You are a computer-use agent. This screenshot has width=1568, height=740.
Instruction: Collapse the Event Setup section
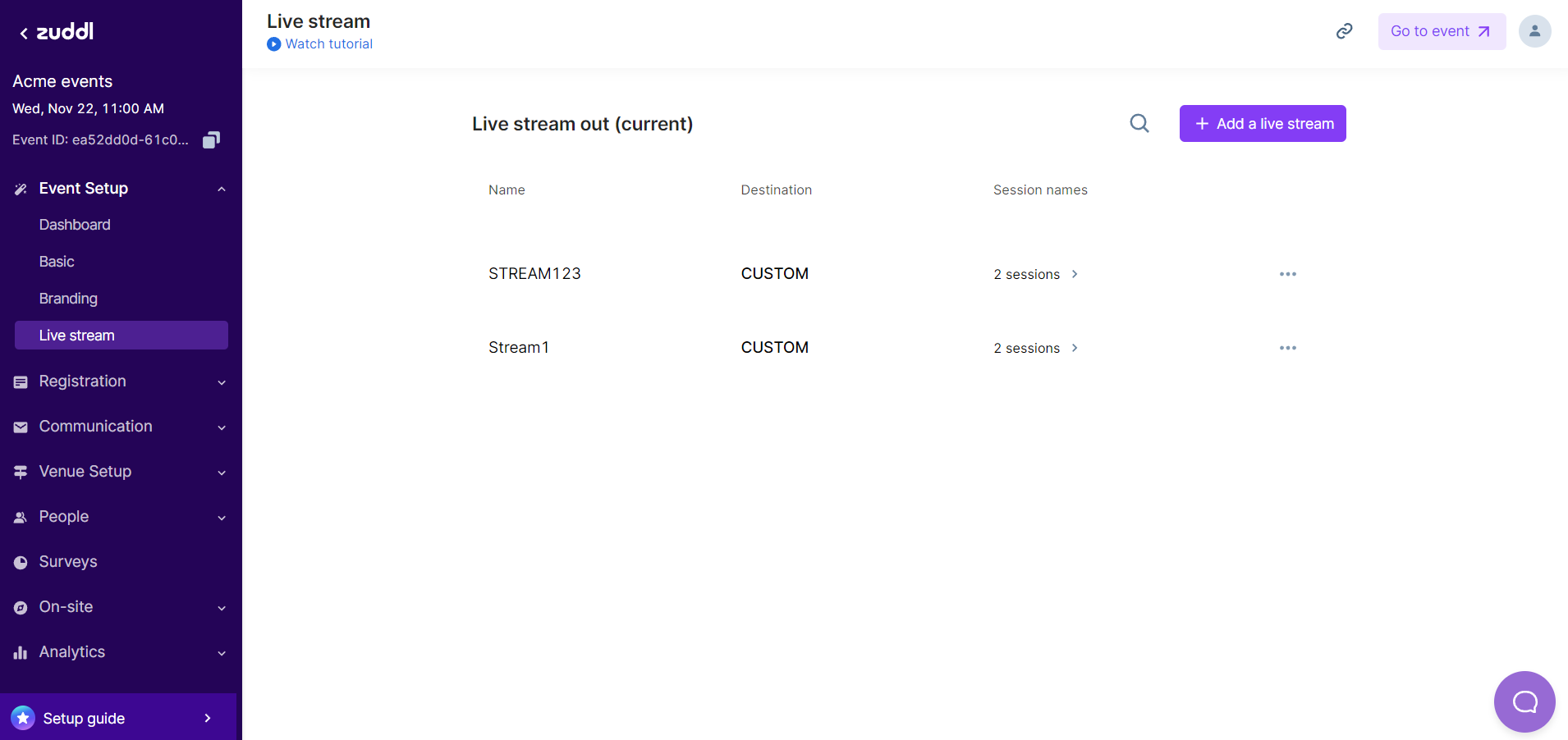click(x=221, y=189)
